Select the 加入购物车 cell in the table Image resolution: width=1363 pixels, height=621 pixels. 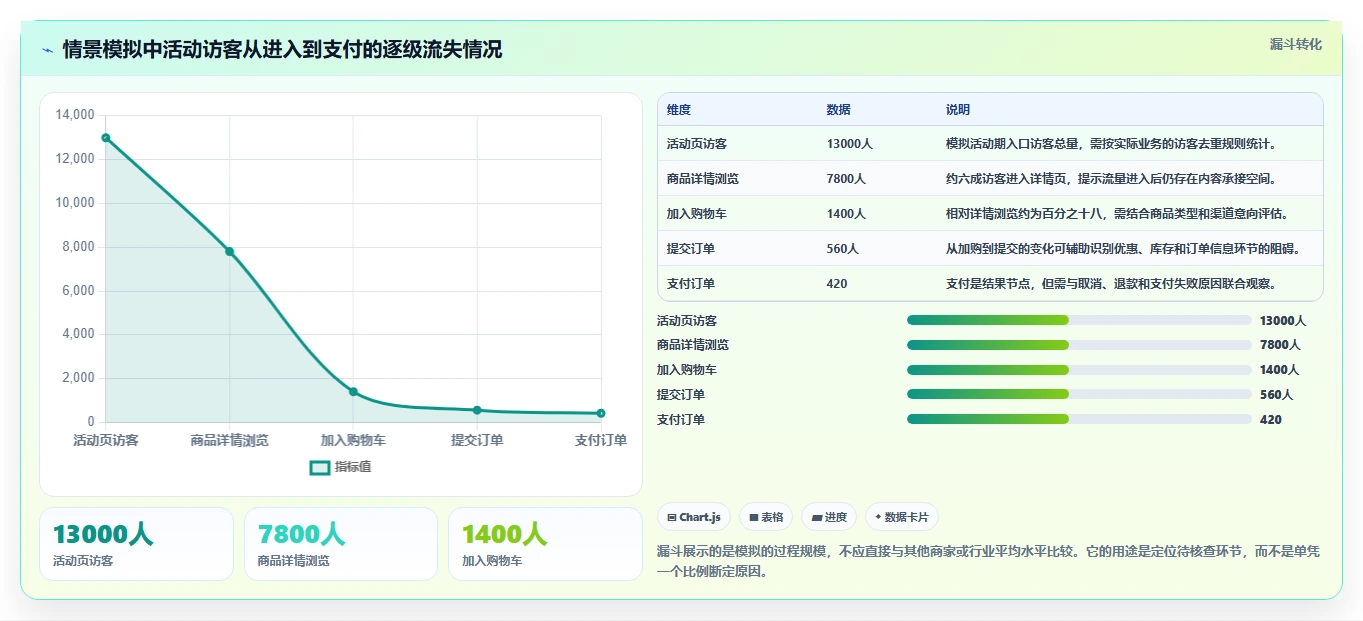(697, 214)
